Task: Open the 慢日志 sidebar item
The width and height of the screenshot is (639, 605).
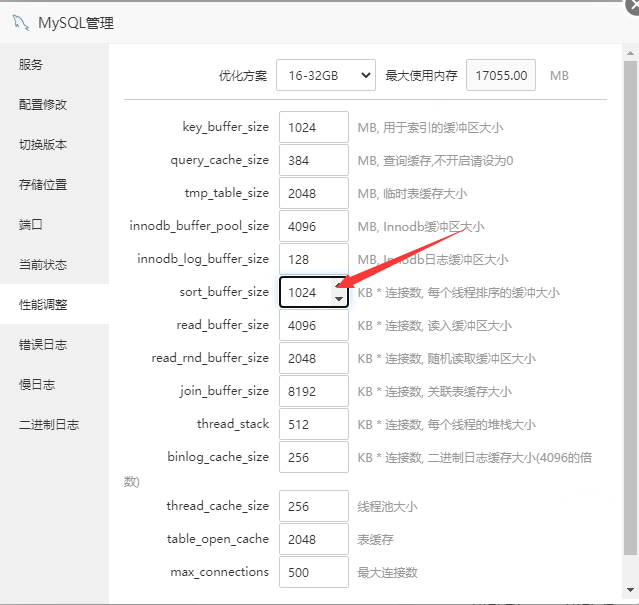Action: (37, 385)
